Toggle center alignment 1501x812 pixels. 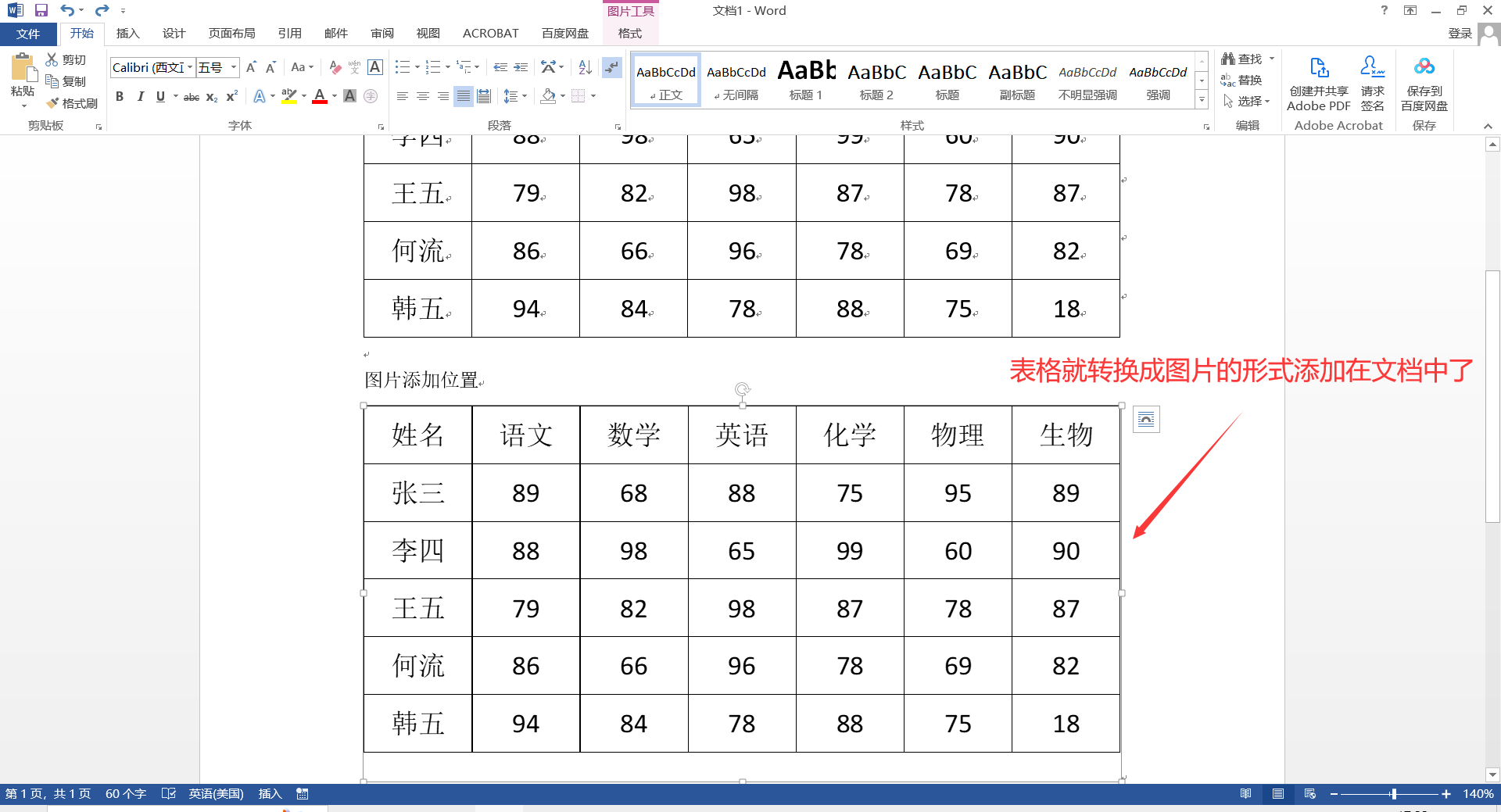coord(422,96)
